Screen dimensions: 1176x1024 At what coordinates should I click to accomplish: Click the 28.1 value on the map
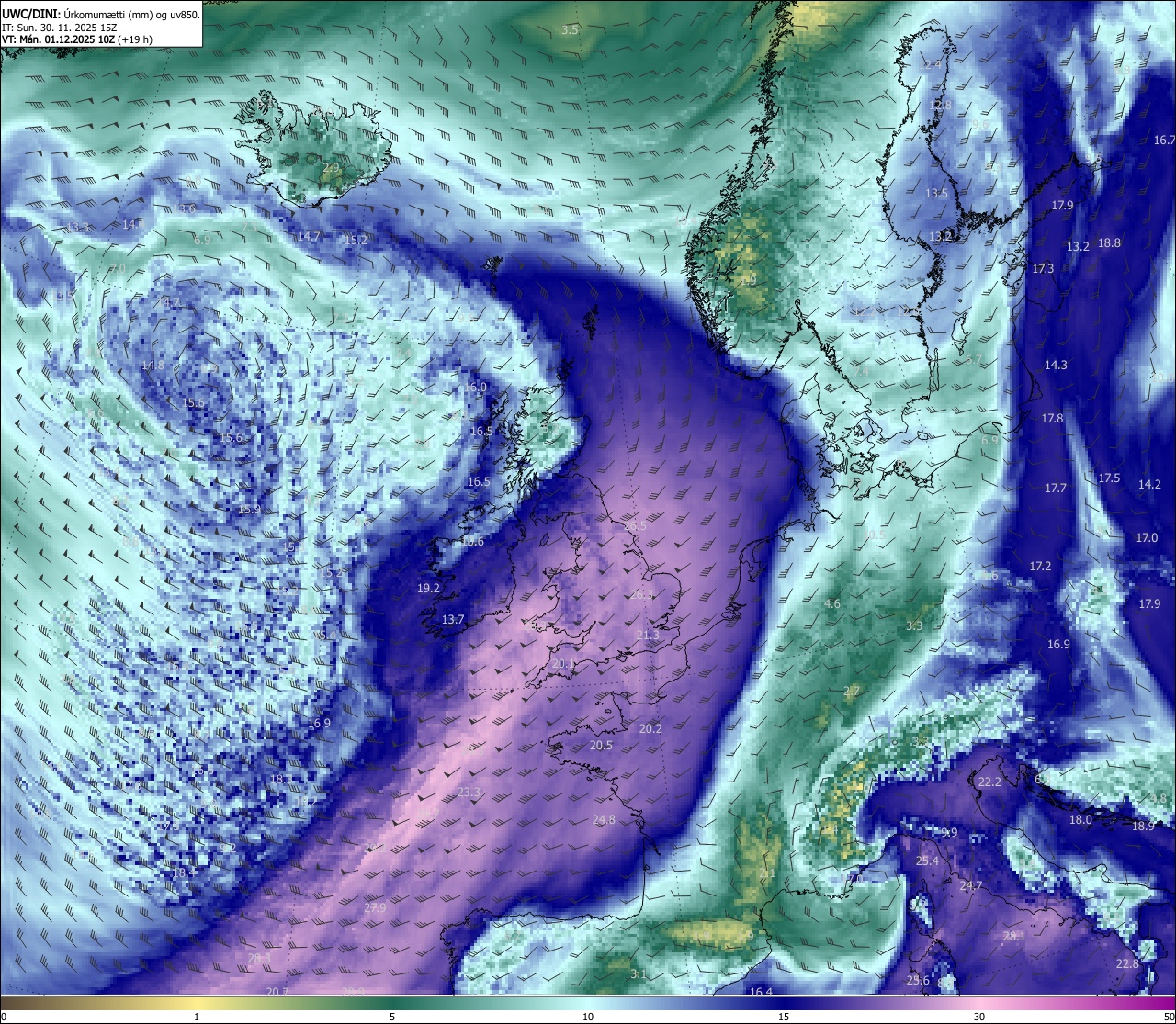[x=1014, y=937]
